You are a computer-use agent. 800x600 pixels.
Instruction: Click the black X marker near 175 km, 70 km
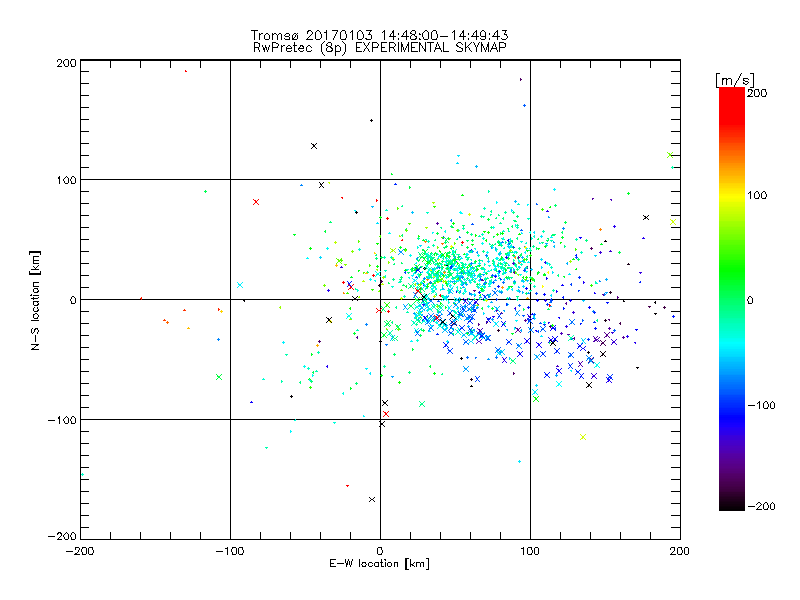pos(646,217)
